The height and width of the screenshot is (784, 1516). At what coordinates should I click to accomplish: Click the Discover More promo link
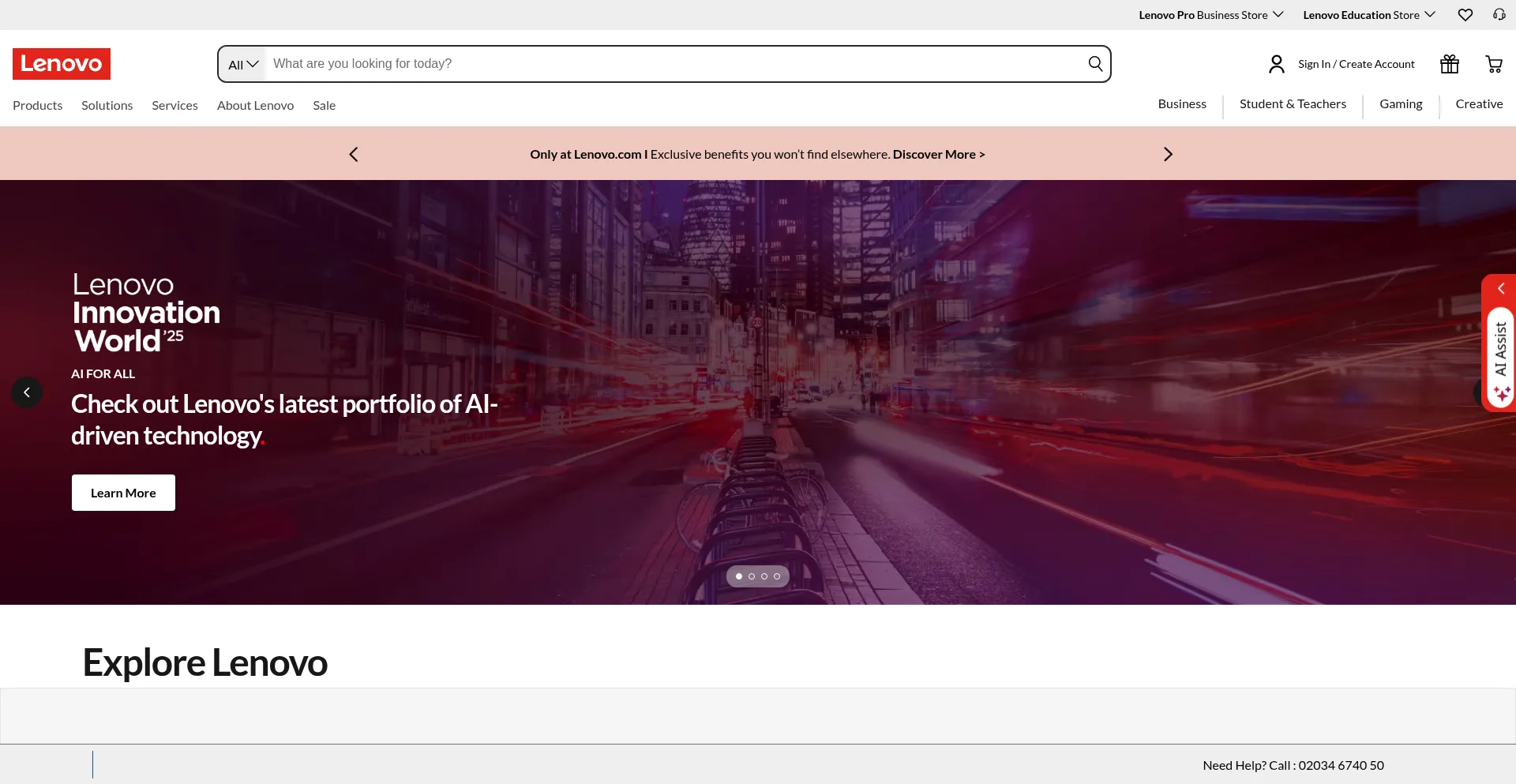939,155
